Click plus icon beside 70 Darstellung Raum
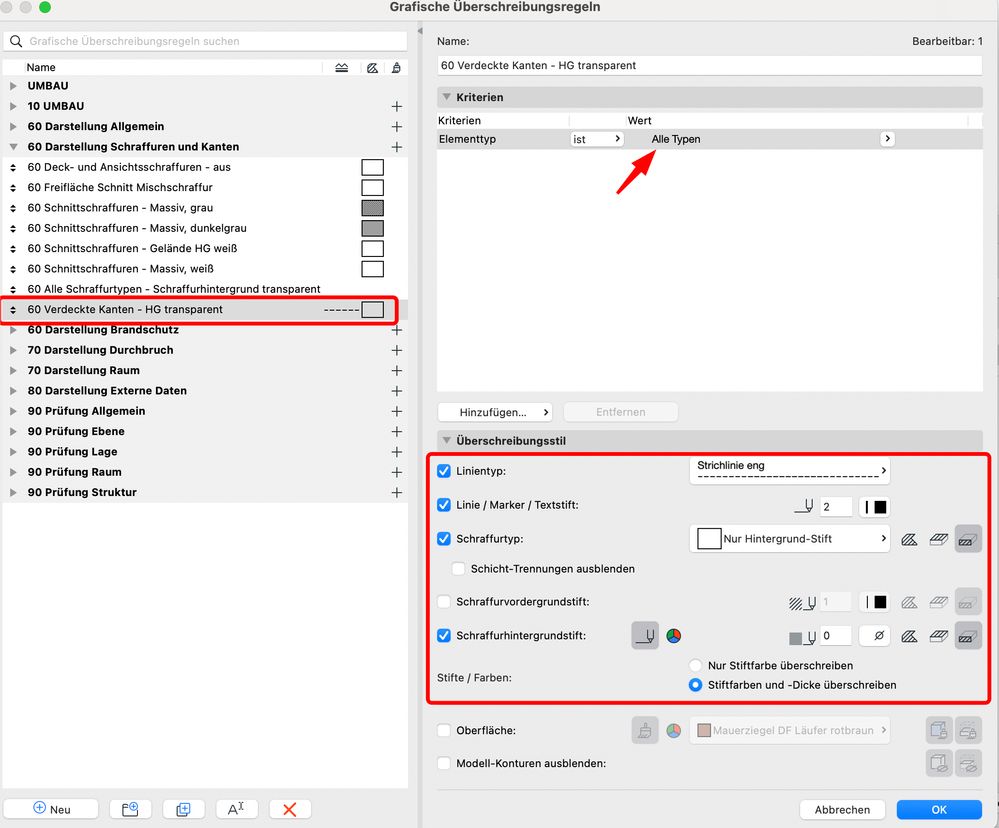The image size is (999, 828). coord(396,371)
